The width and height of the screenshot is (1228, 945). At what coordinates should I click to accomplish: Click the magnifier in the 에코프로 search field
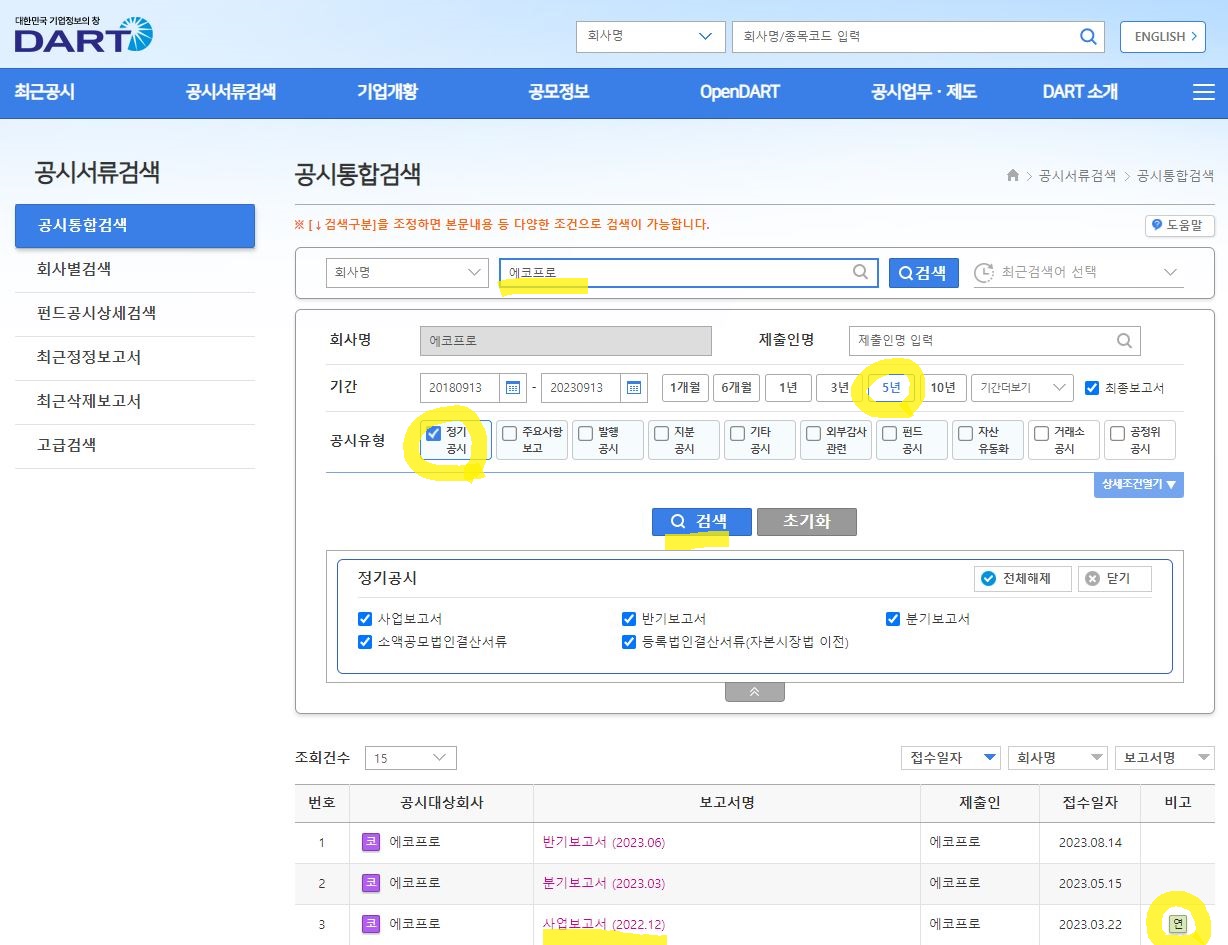(x=860, y=272)
